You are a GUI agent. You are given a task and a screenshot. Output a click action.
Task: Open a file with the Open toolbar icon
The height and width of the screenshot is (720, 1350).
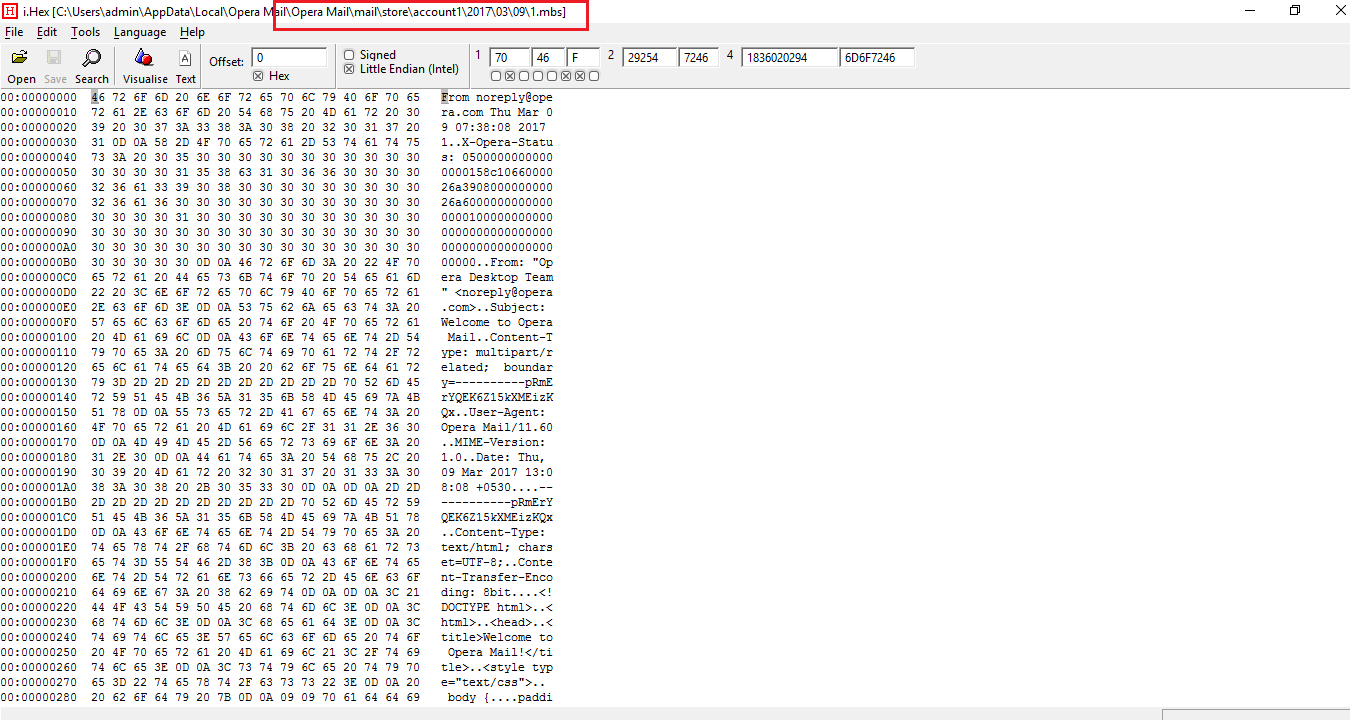pos(20,58)
